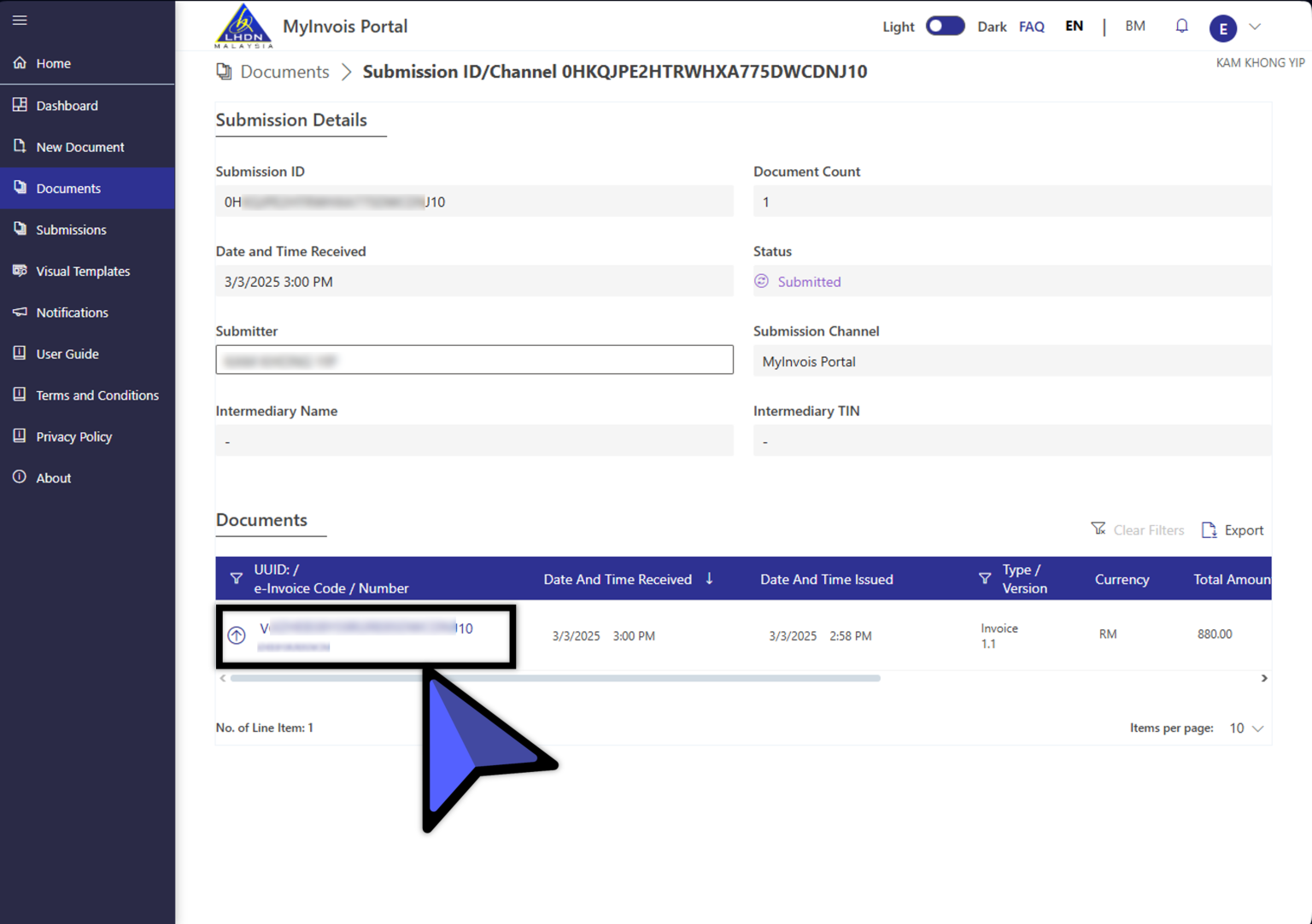Open the Submissions section

[x=71, y=229]
